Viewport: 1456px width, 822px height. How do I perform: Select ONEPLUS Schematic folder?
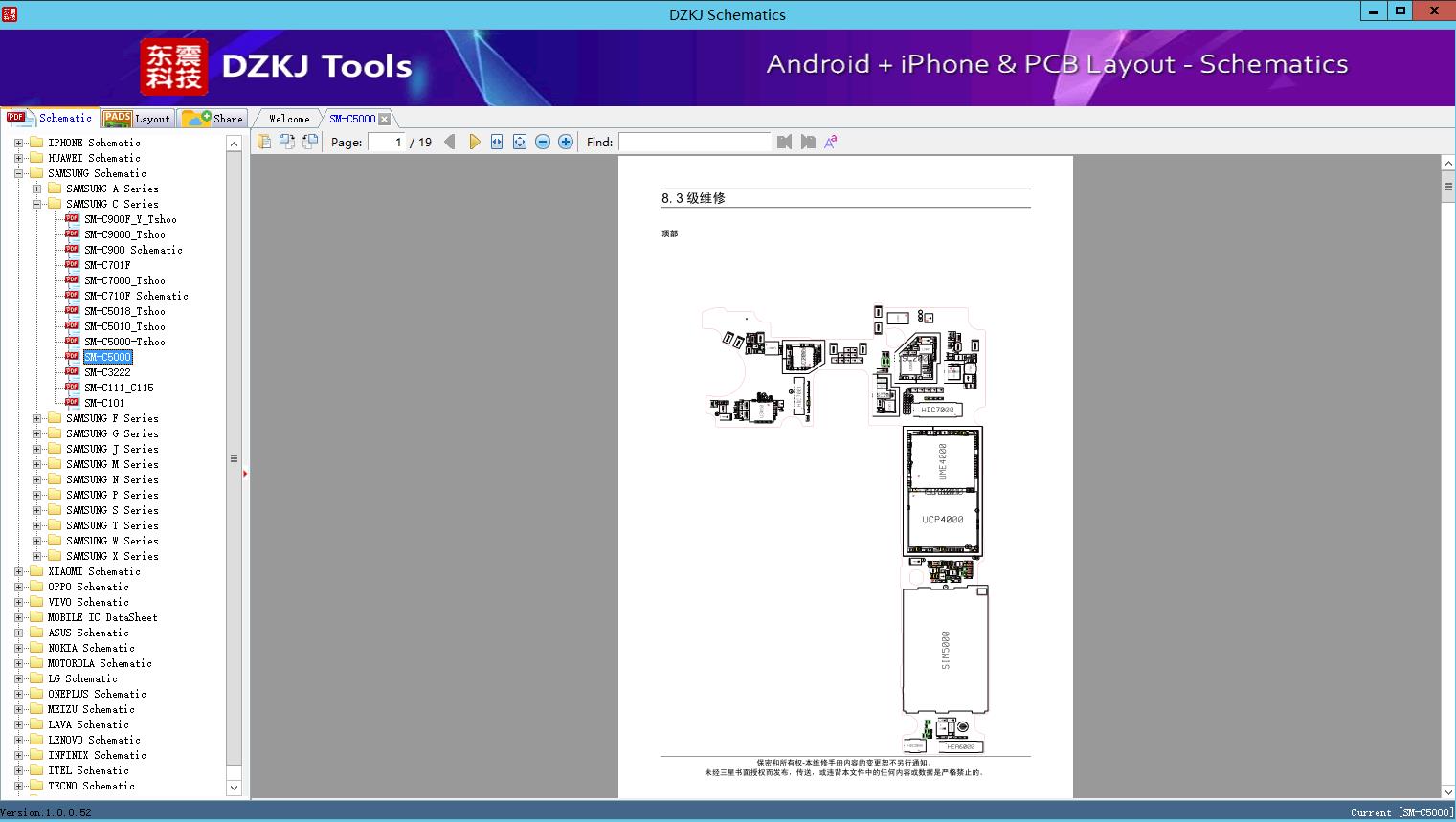coord(97,694)
